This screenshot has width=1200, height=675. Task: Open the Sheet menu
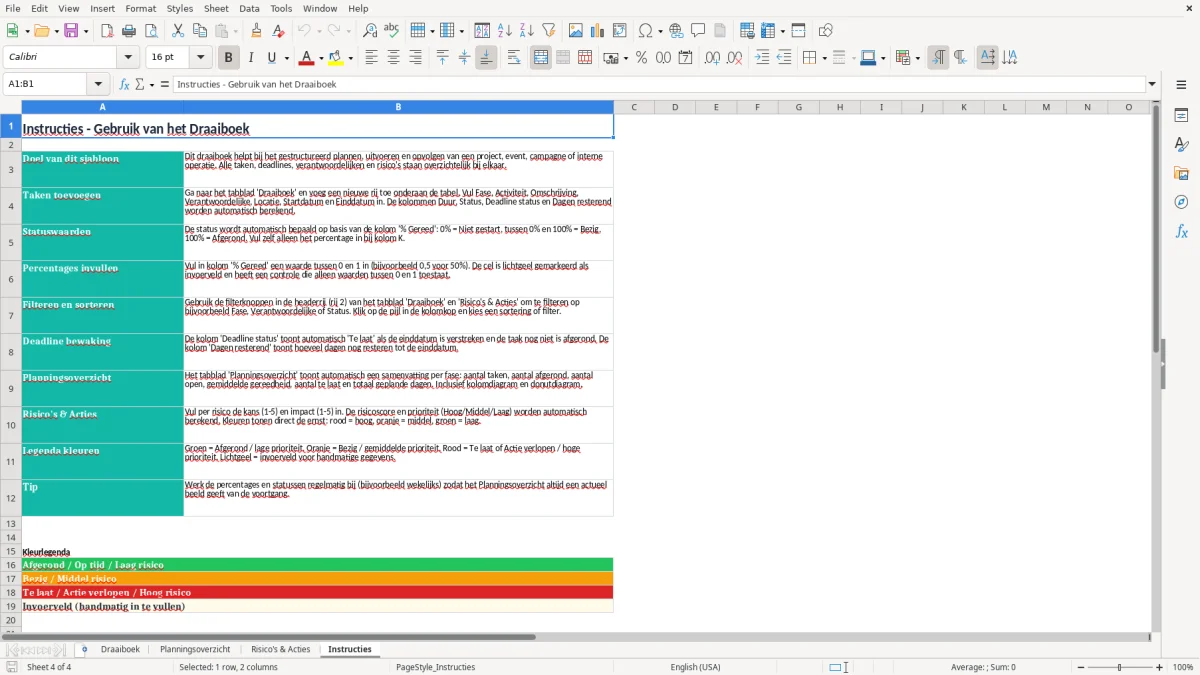coord(216,8)
